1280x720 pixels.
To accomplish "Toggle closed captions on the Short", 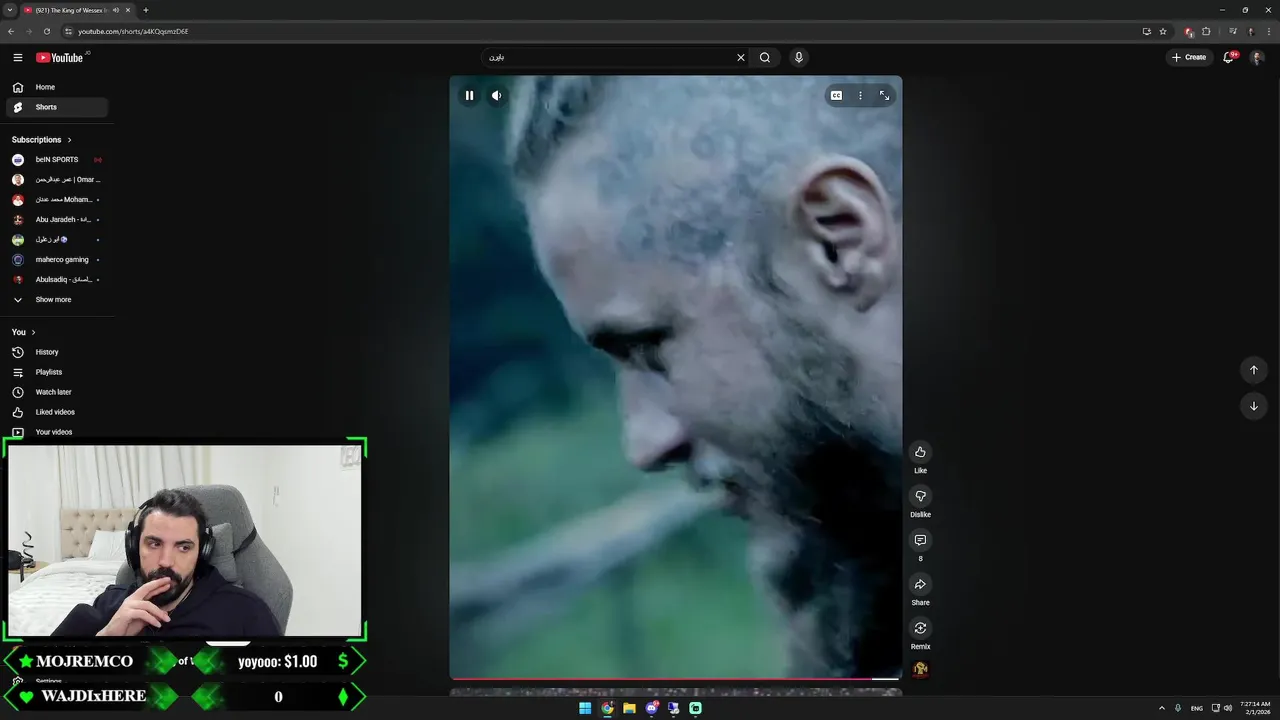I will pos(836,96).
